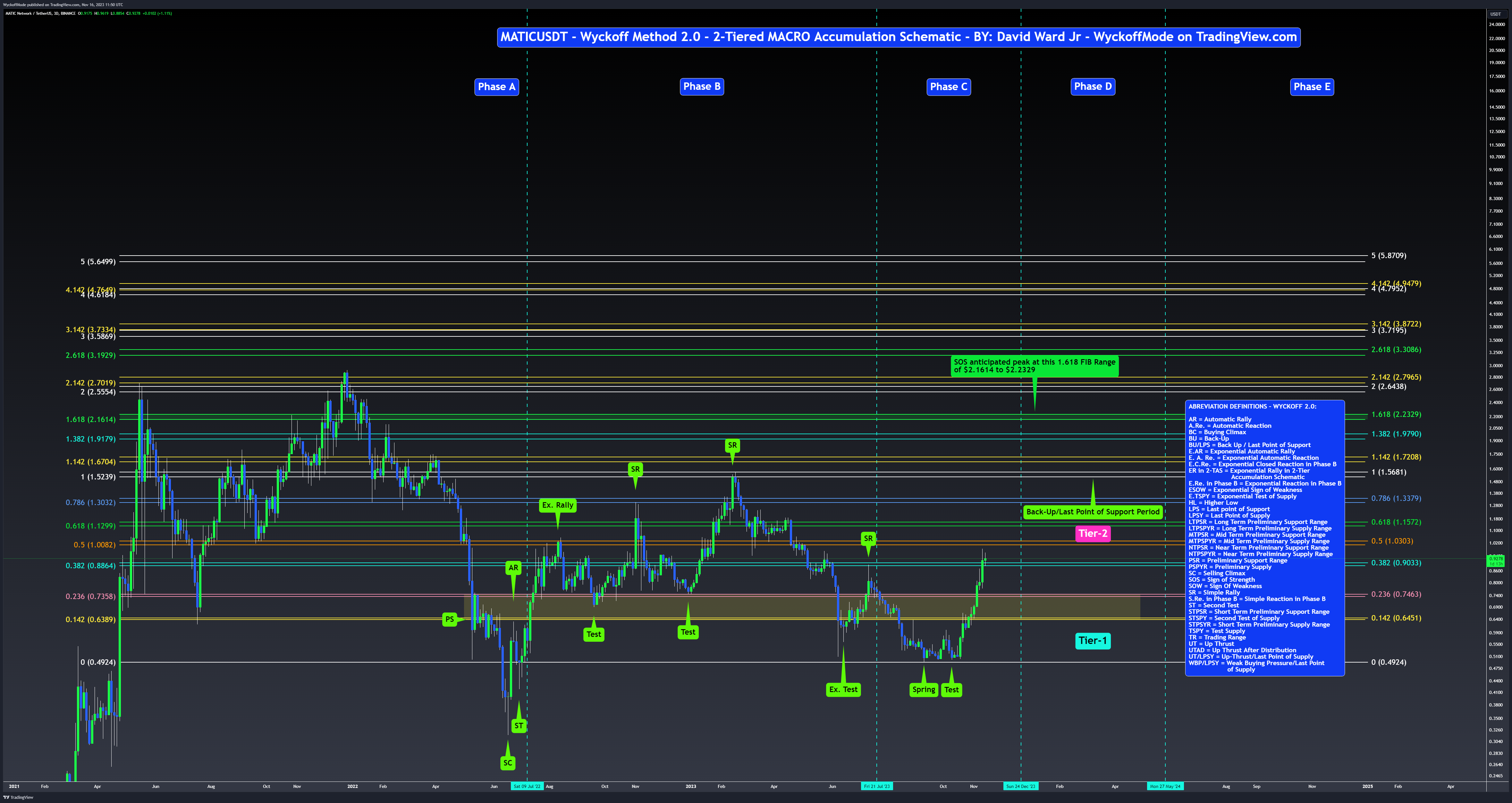The image size is (1512, 803).
Task: Click the 5 (5.8709) Fibonacci label
Action: pyautogui.click(x=1389, y=255)
